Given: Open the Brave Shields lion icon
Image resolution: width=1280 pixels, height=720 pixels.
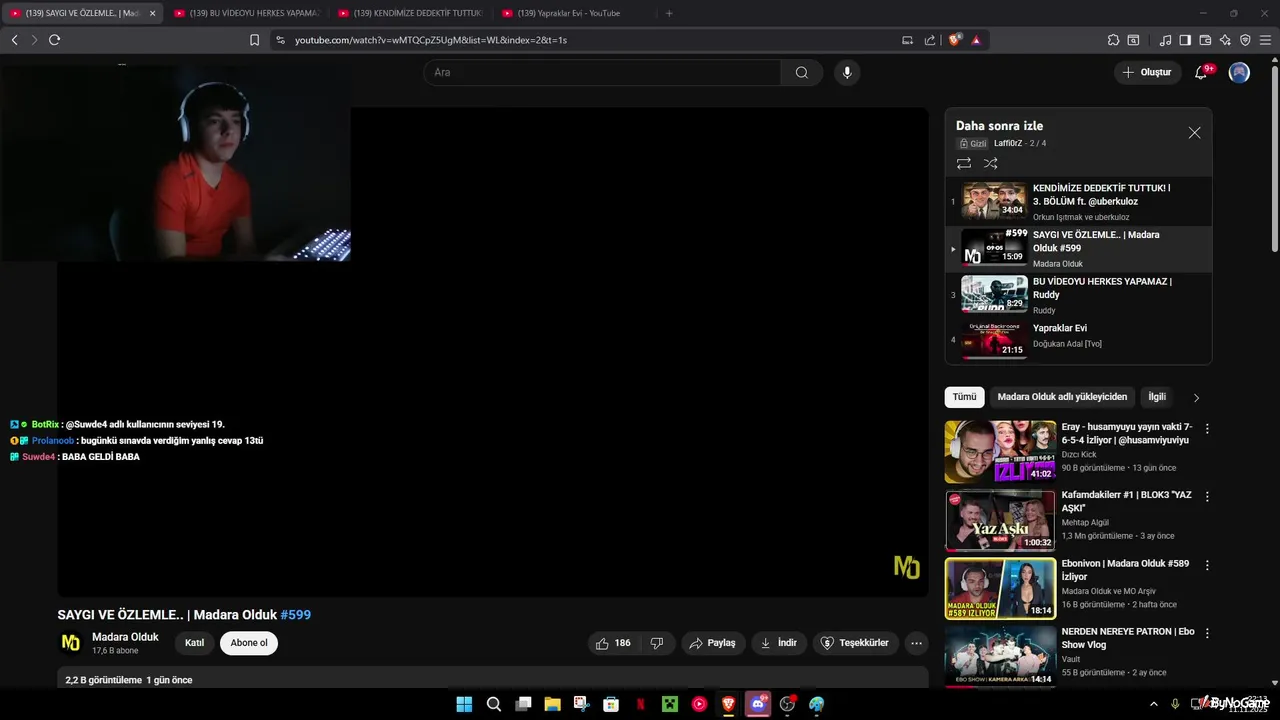Looking at the screenshot, I should [x=955, y=40].
